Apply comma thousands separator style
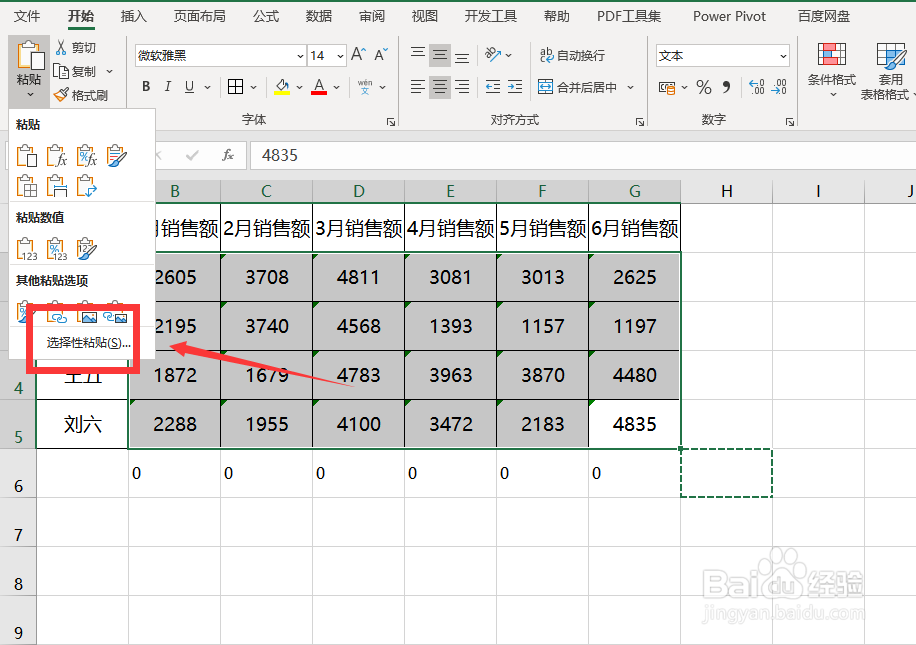 (x=726, y=88)
